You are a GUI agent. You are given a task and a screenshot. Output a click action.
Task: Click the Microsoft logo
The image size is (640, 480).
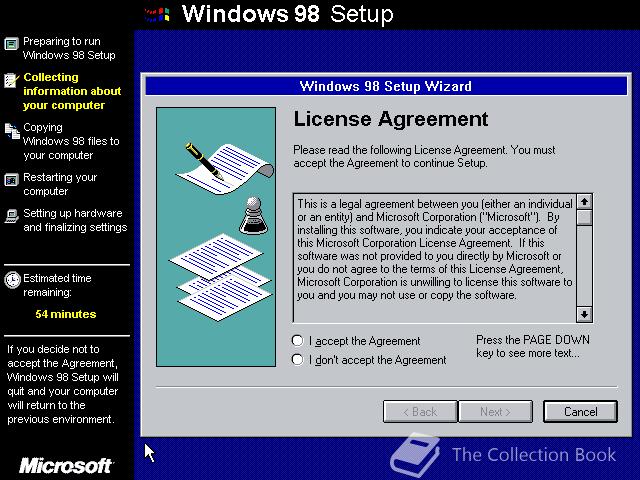[65, 466]
